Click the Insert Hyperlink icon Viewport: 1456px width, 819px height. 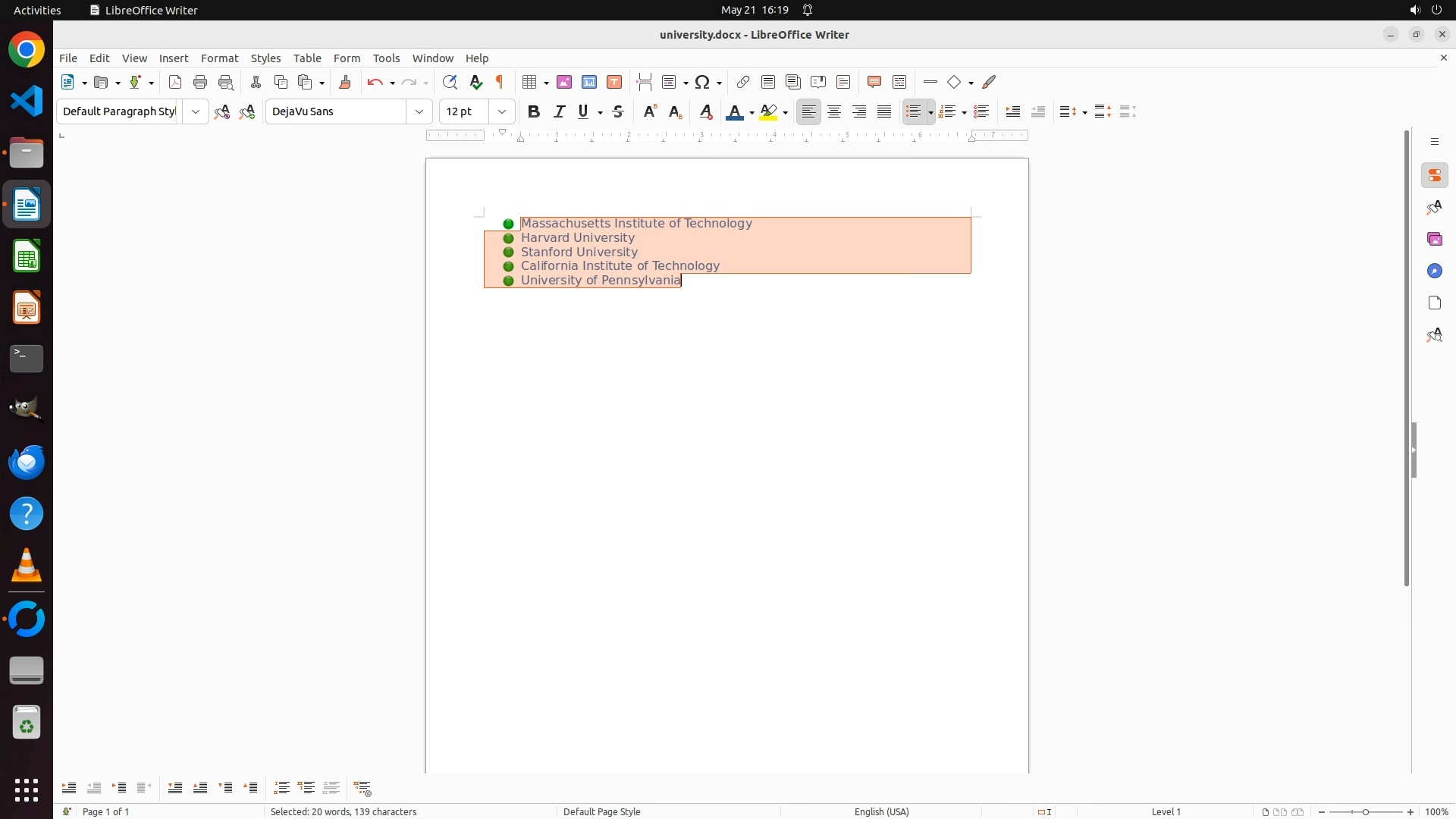tap(743, 82)
